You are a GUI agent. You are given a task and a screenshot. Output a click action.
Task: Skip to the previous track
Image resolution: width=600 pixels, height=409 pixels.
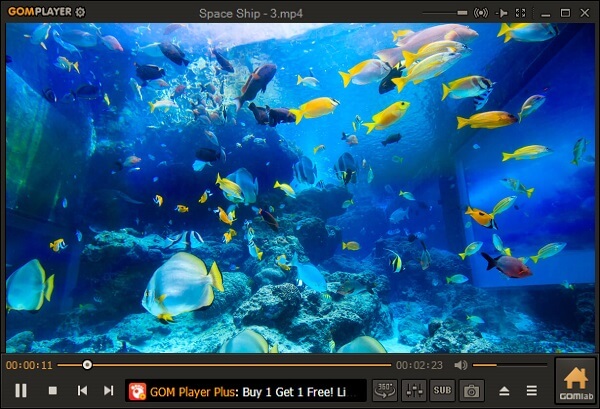coord(82,390)
